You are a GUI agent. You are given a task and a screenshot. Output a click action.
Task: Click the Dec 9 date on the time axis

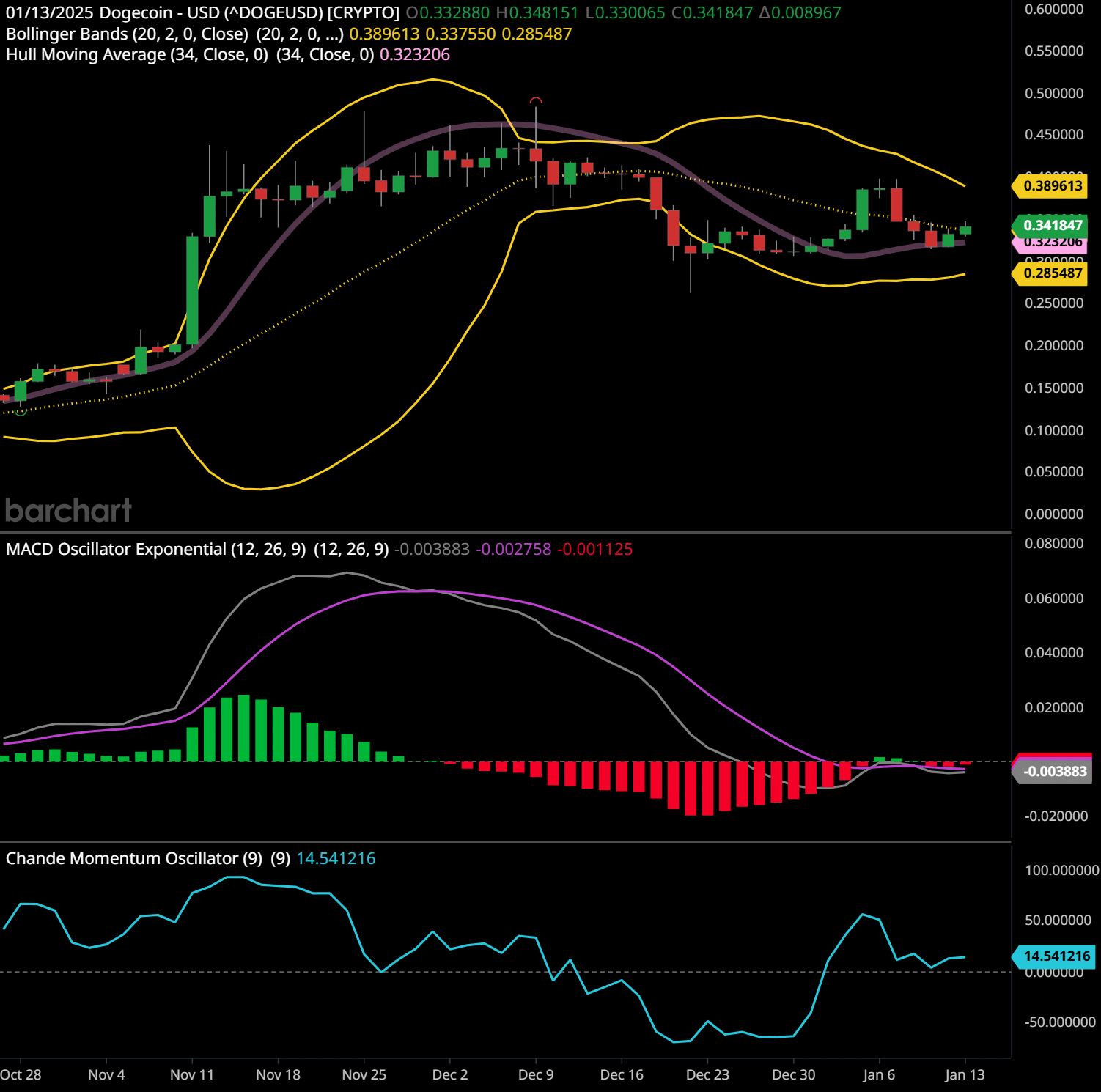click(x=536, y=1074)
